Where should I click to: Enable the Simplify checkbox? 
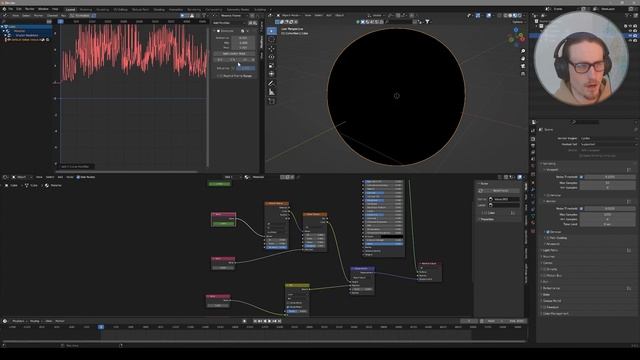545,269
